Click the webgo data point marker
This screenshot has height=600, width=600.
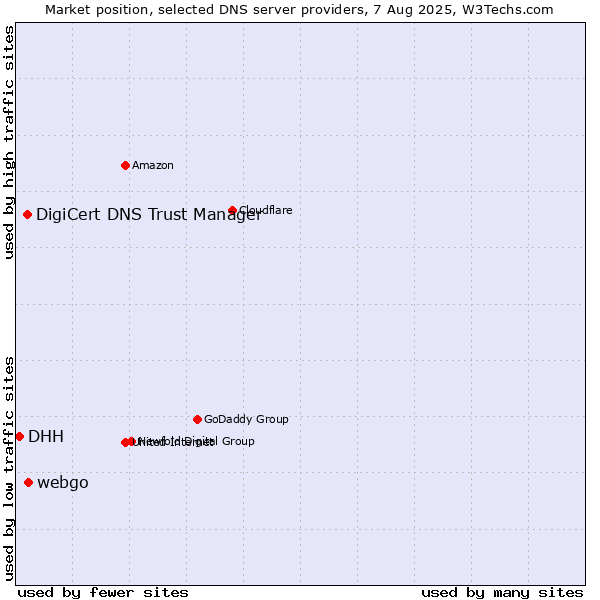coord(28,483)
